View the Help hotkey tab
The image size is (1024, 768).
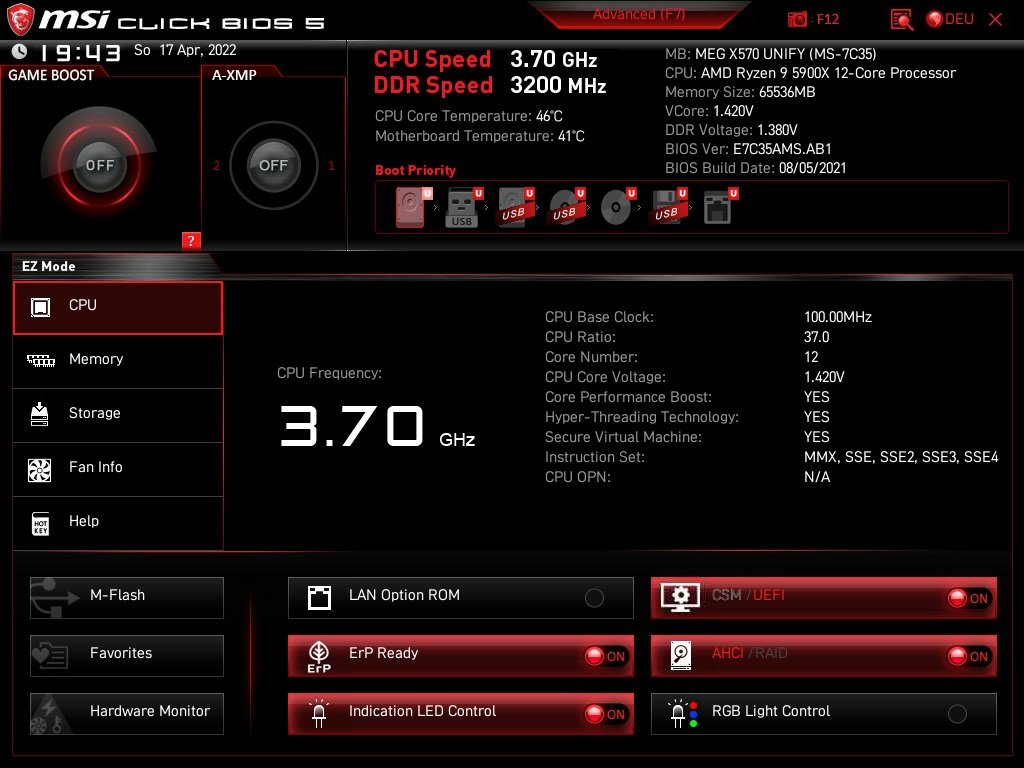pyautogui.click(x=118, y=523)
